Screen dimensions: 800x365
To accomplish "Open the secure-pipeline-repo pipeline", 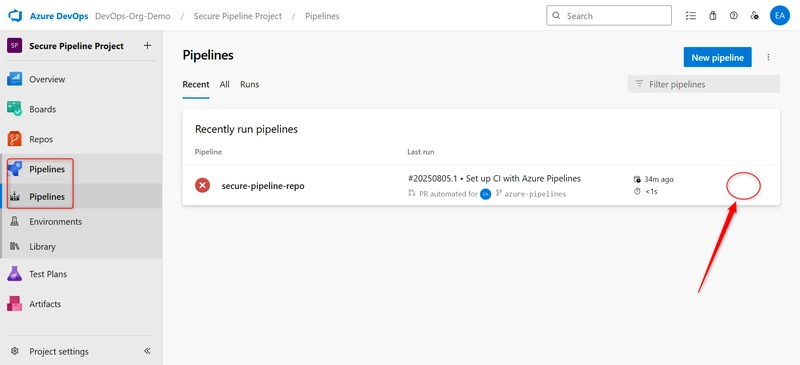I will pos(263,186).
